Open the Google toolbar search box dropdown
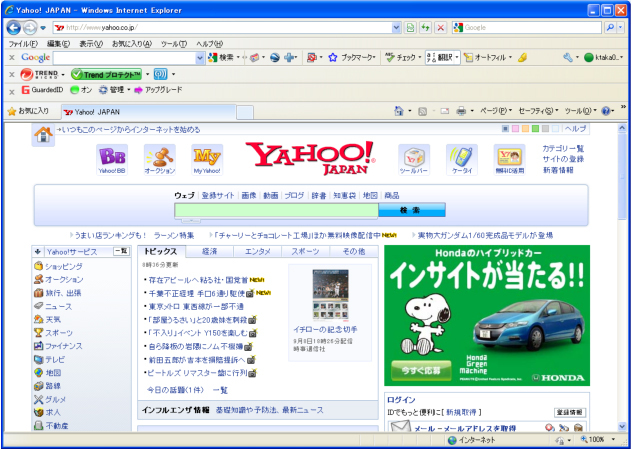The height and width of the screenshot is (450, 632). click(x=200, y=58)
